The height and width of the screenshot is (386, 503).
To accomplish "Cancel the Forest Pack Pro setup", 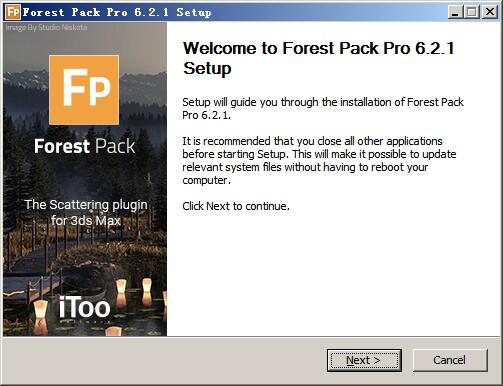I will click(x=450, y=360).
